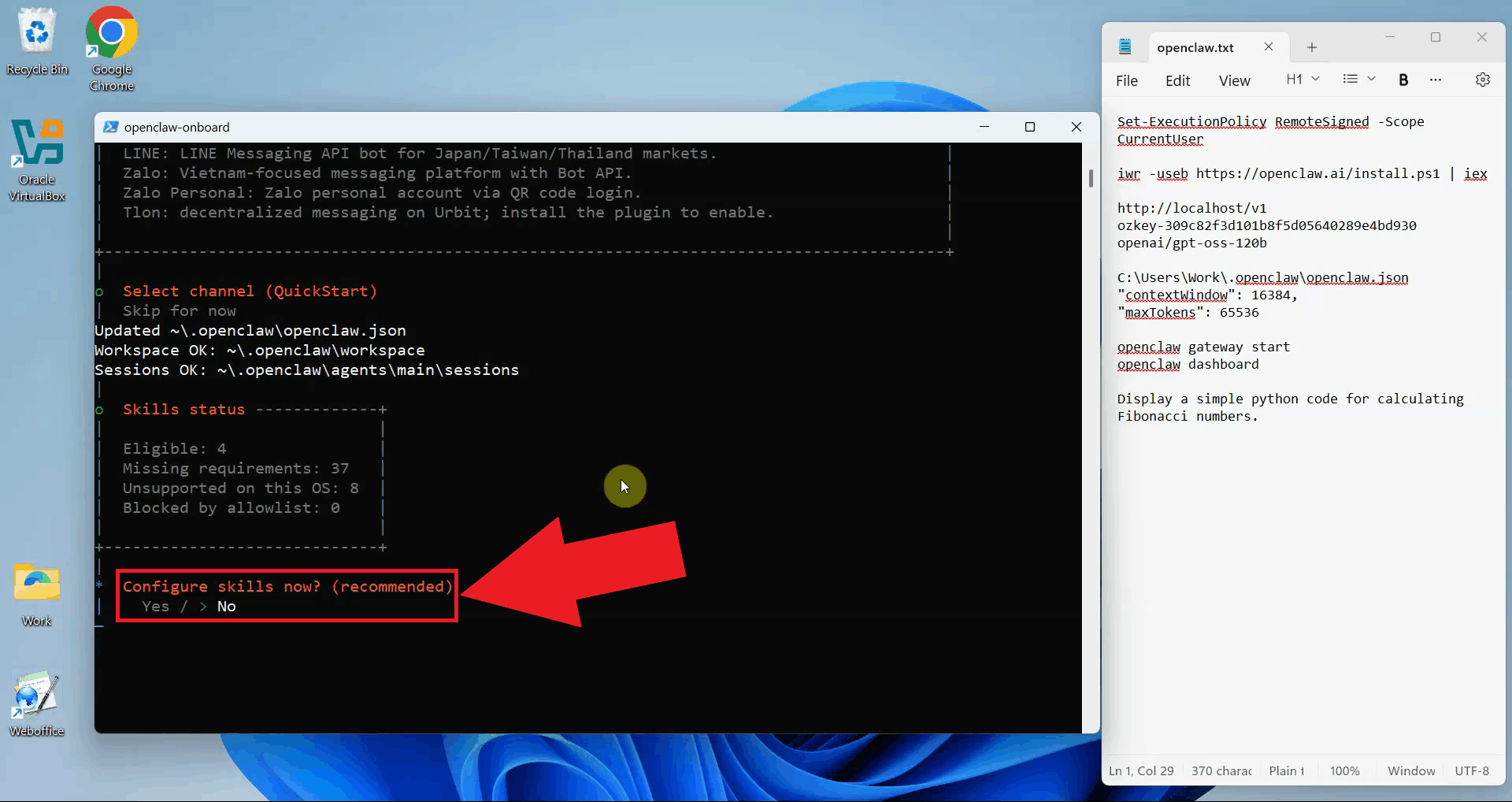The width and height of the screenshot is (1512, 802).
Task: Expand the list formatting dropdown
Action: [1358, 80]
